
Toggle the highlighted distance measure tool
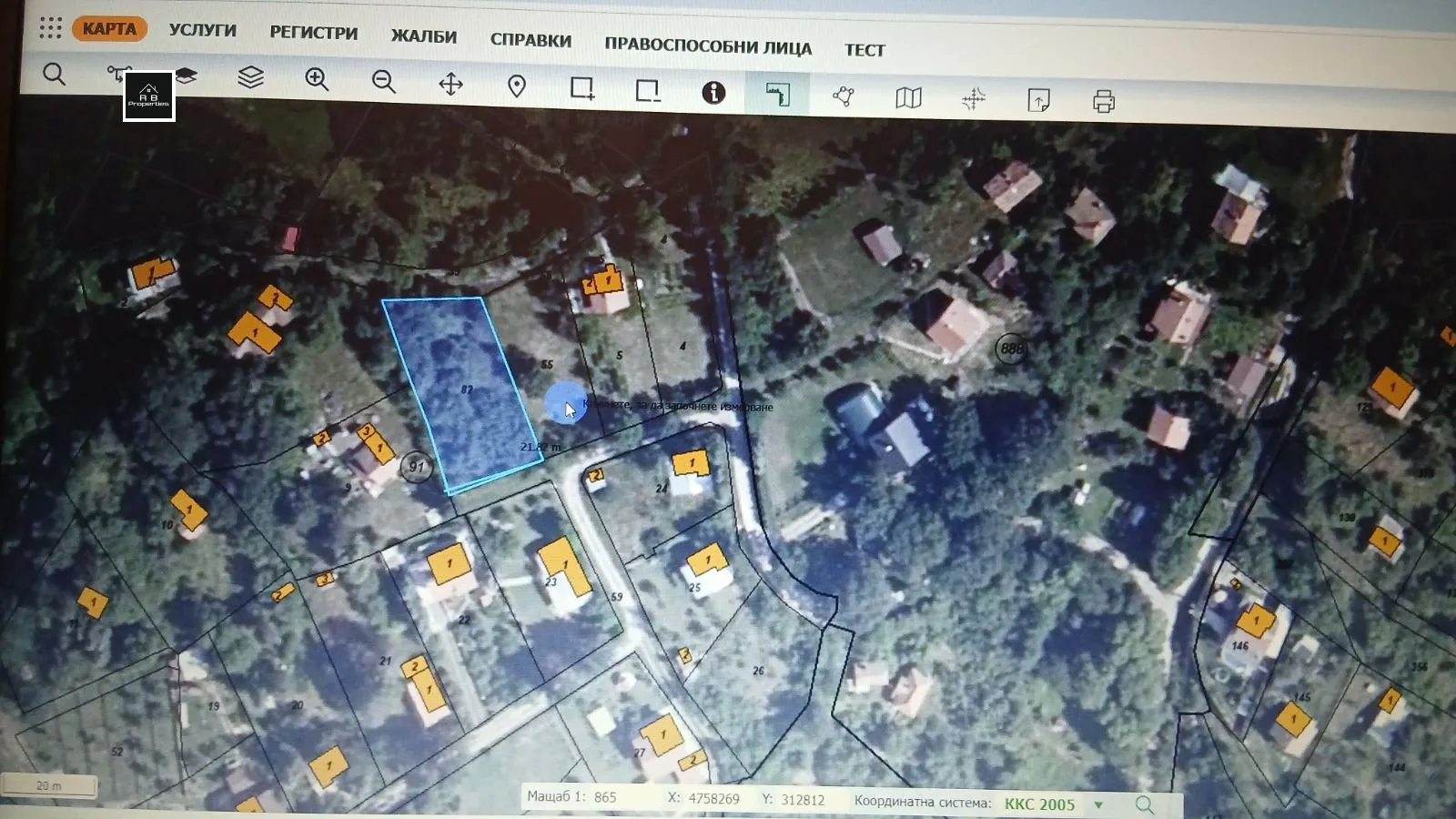(777, 95)
